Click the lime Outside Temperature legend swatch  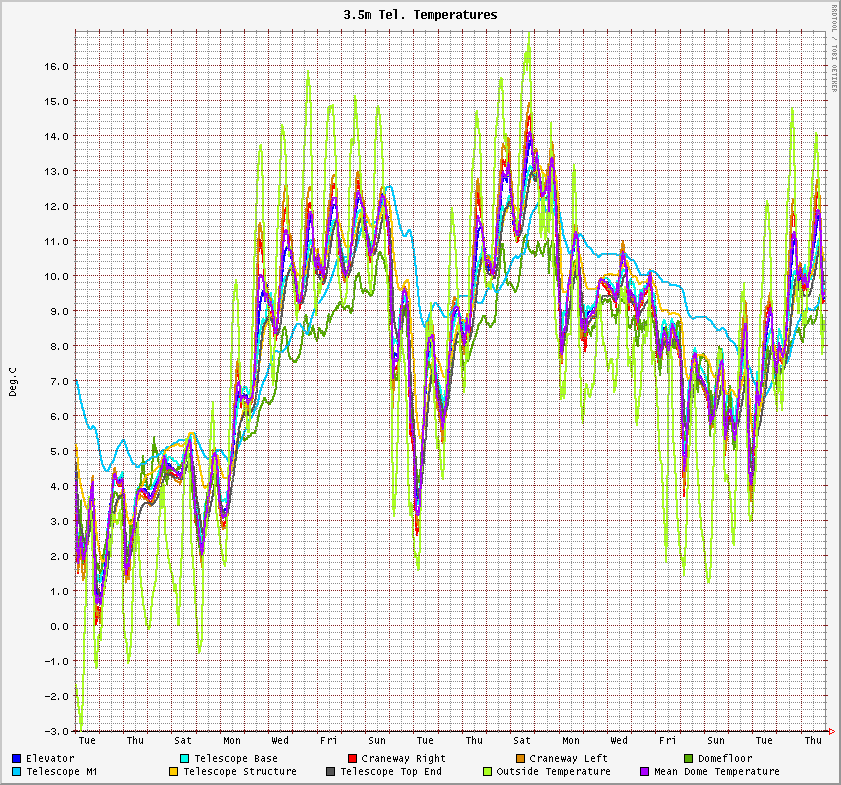(488, 772)
